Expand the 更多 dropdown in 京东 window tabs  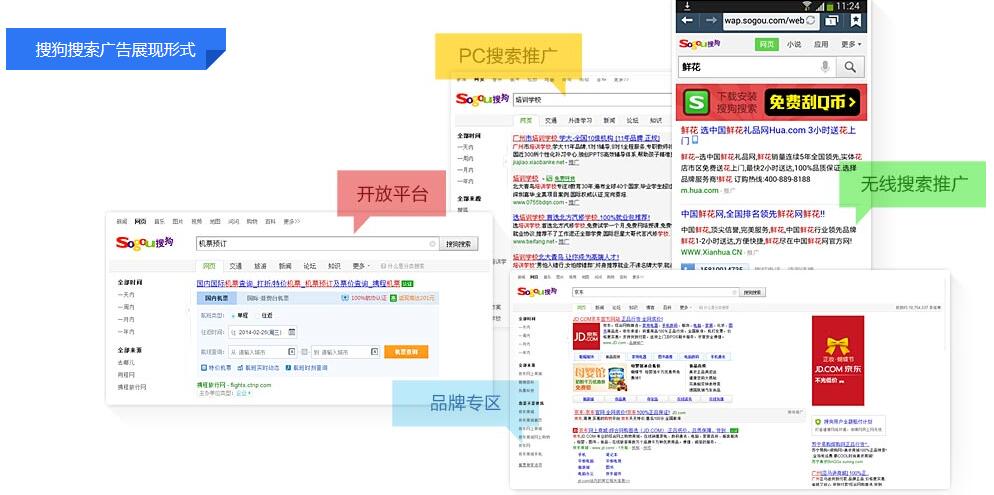coord(685,307)
